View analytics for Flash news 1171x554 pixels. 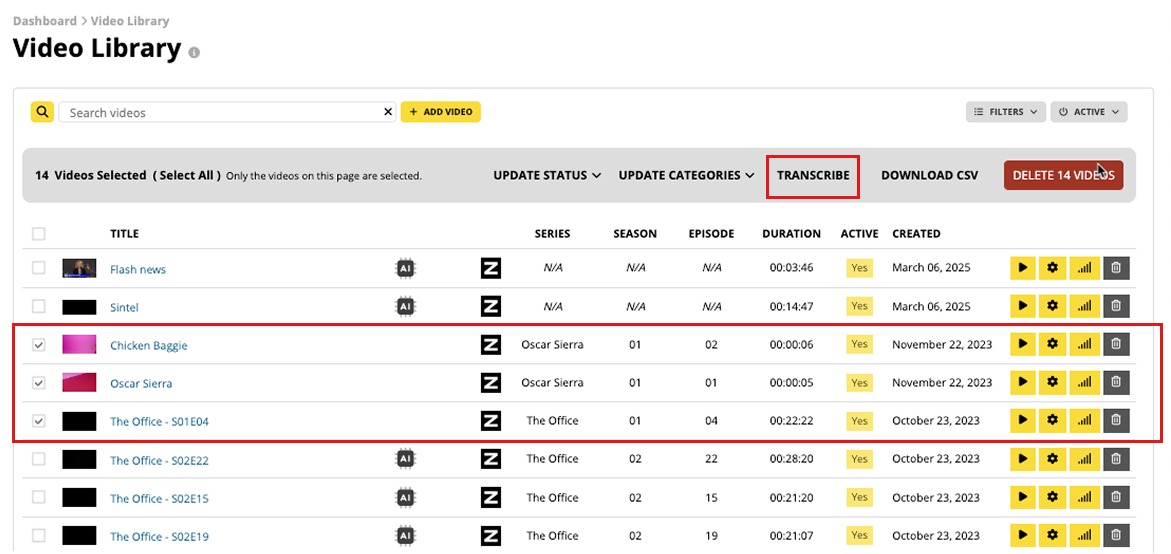pyautogui.click(x=1084, y=267)
